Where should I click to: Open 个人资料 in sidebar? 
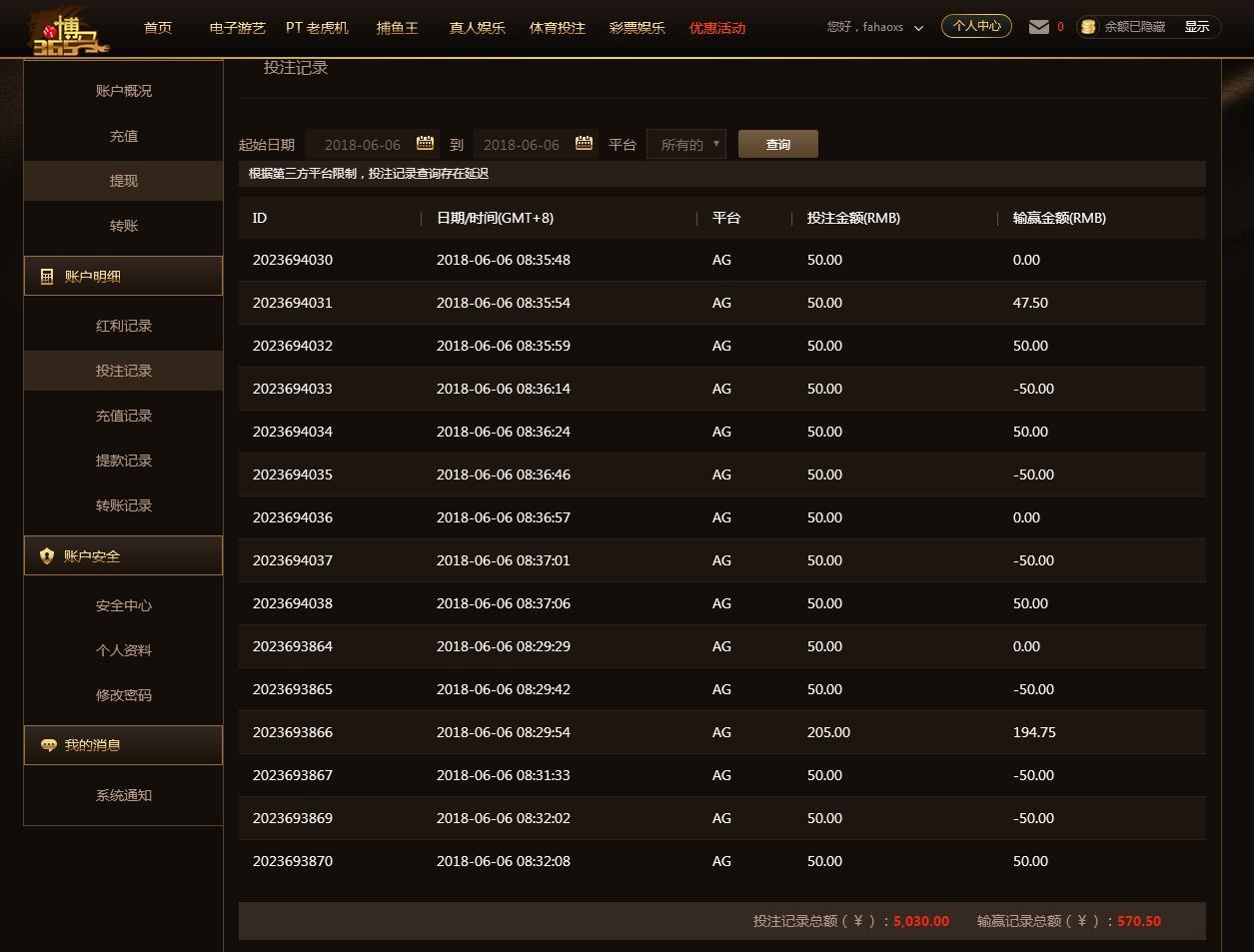tap(124, 650)
